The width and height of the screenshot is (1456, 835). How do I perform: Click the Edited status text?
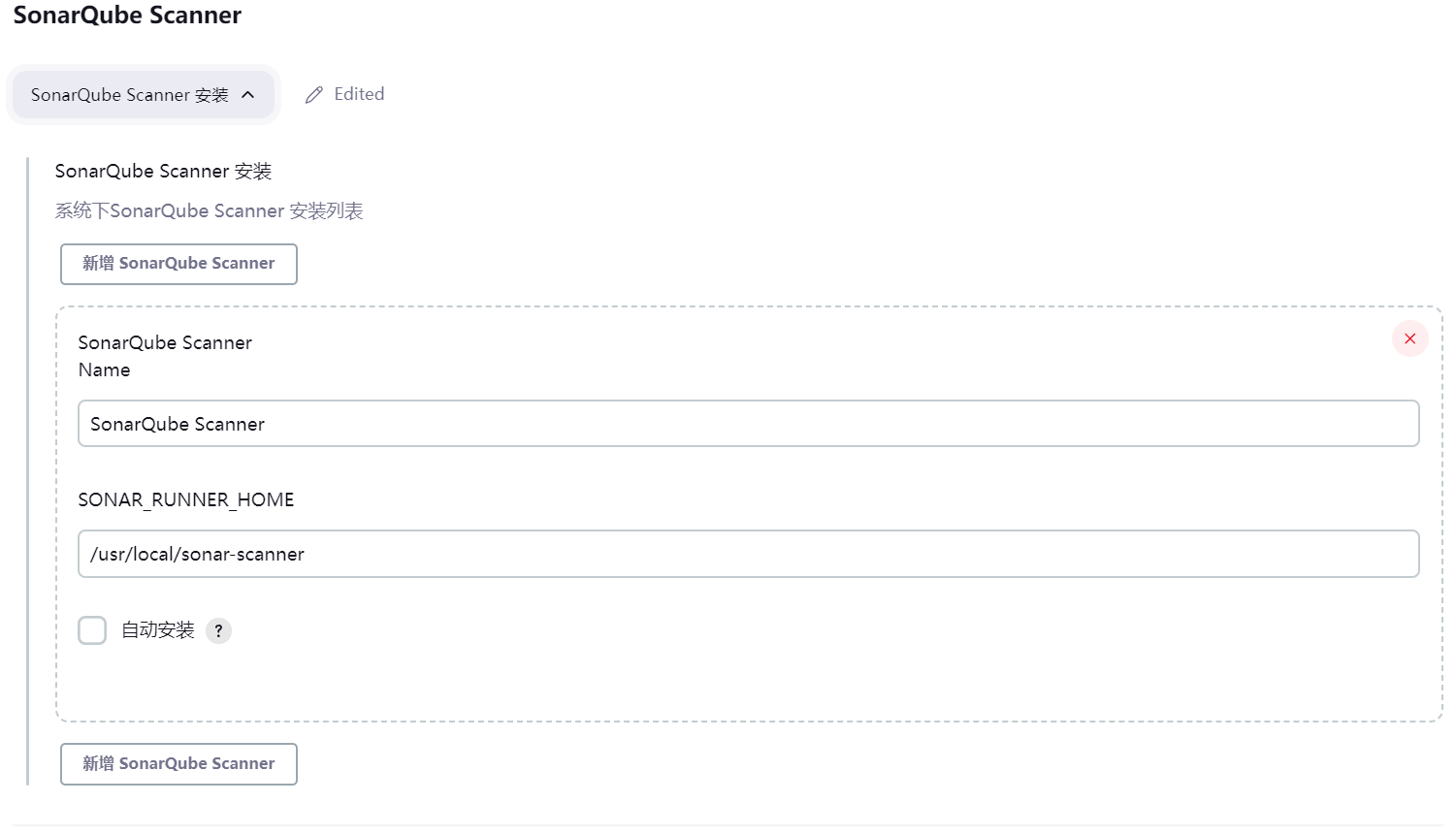(359, 94)
